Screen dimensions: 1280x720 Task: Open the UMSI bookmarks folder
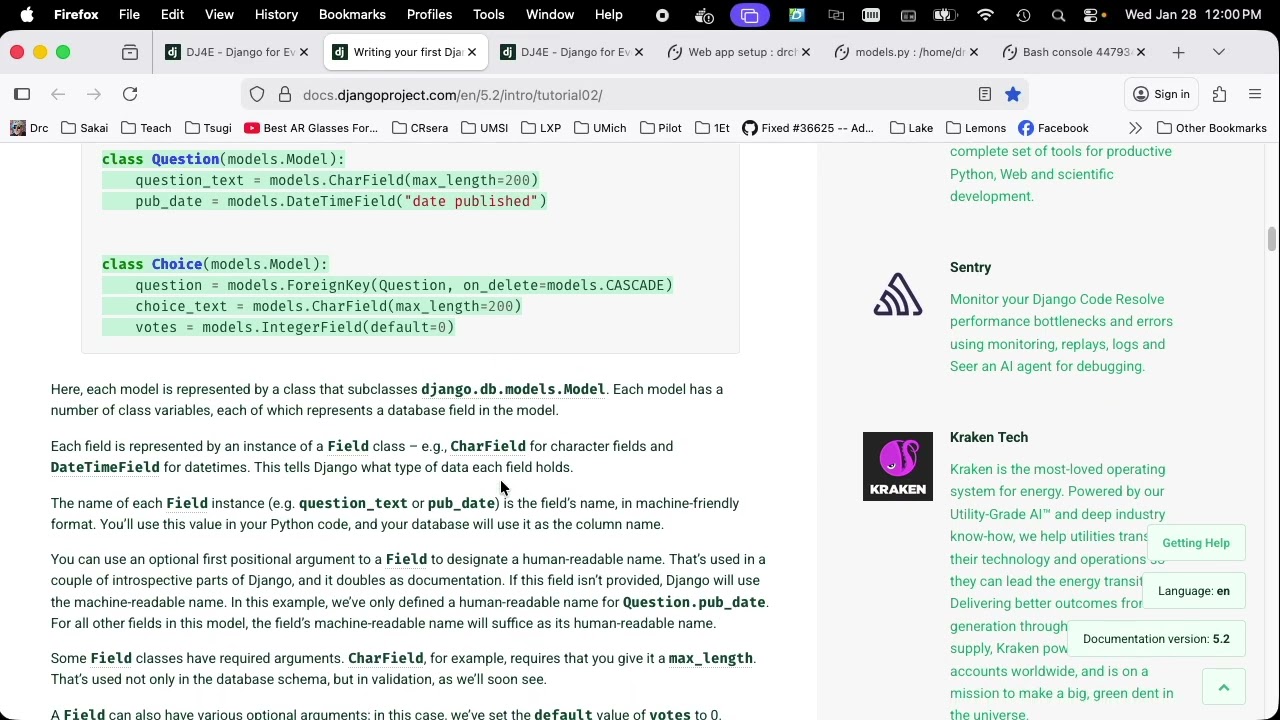point(485,128)
